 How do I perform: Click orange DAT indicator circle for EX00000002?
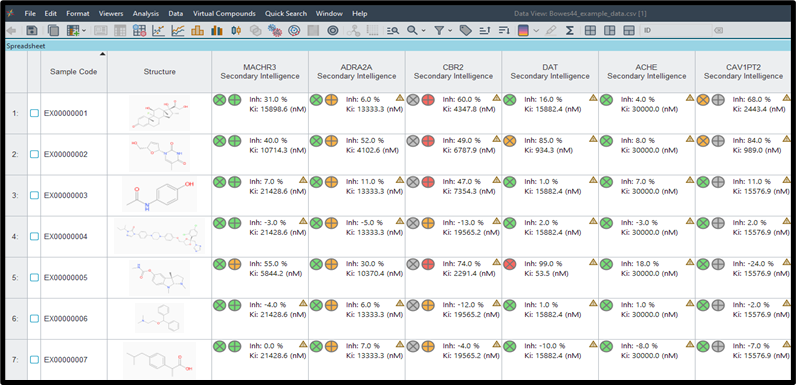(510, 141)
